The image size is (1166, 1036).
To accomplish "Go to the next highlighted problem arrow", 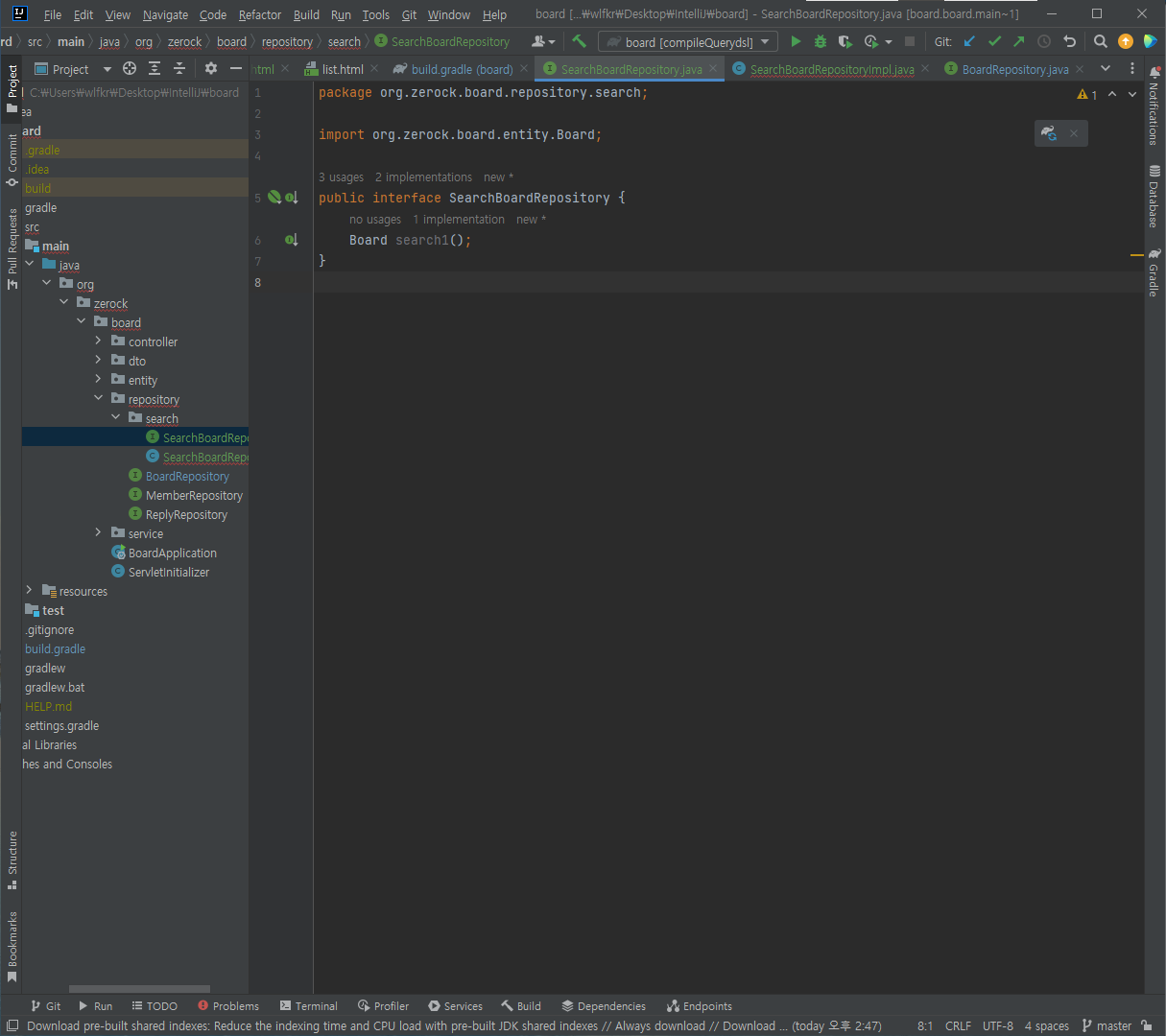I will pyautogui.click(x=1132, y=94).
